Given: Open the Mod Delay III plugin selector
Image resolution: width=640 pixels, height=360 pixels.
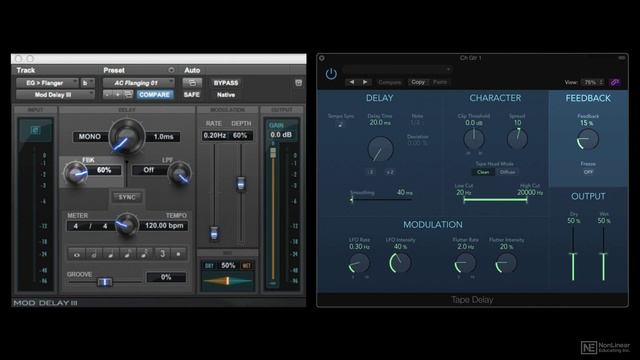Looking at the screenshot, I should [55, 95].
